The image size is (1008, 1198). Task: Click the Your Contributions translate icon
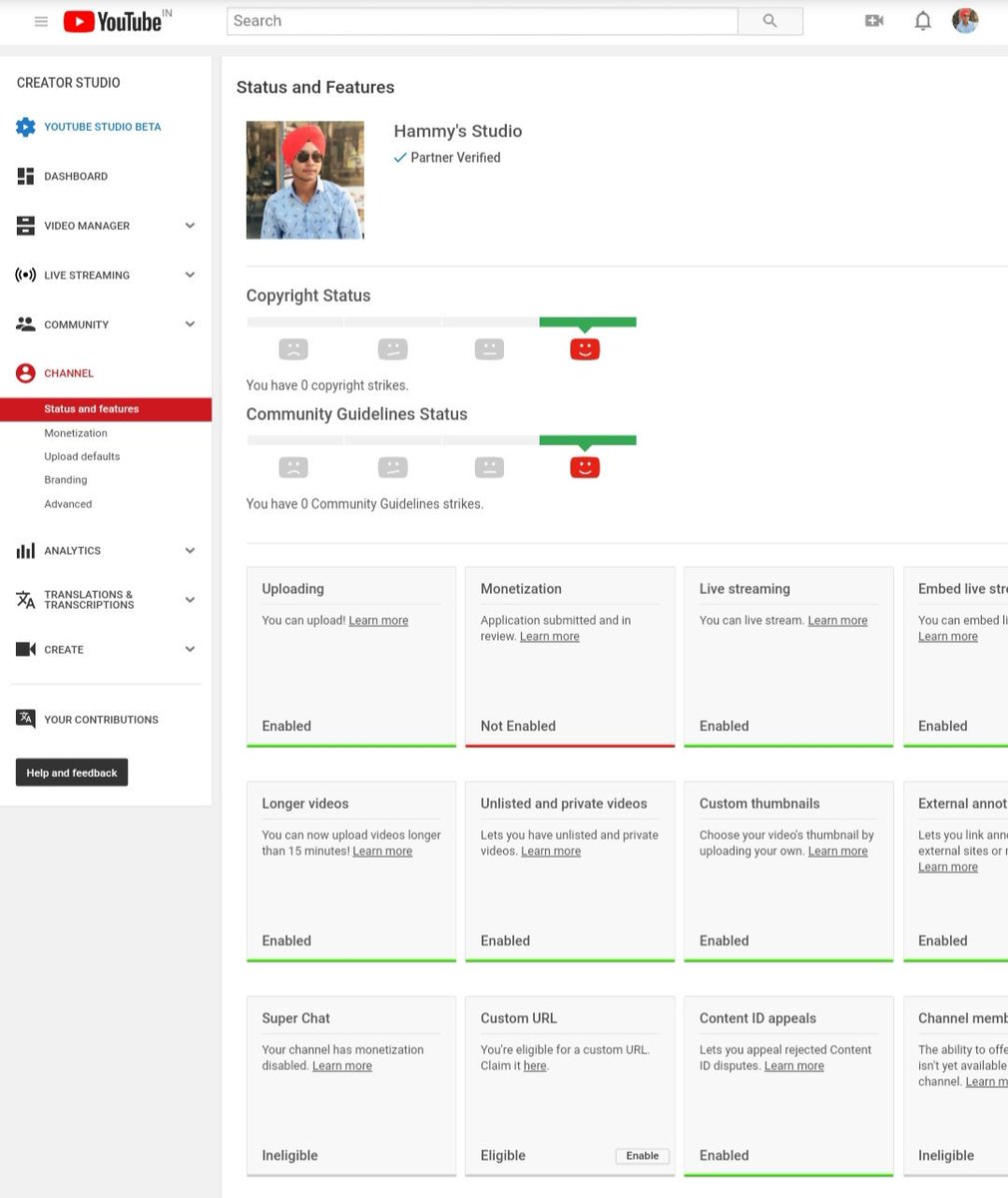point(26,719)
